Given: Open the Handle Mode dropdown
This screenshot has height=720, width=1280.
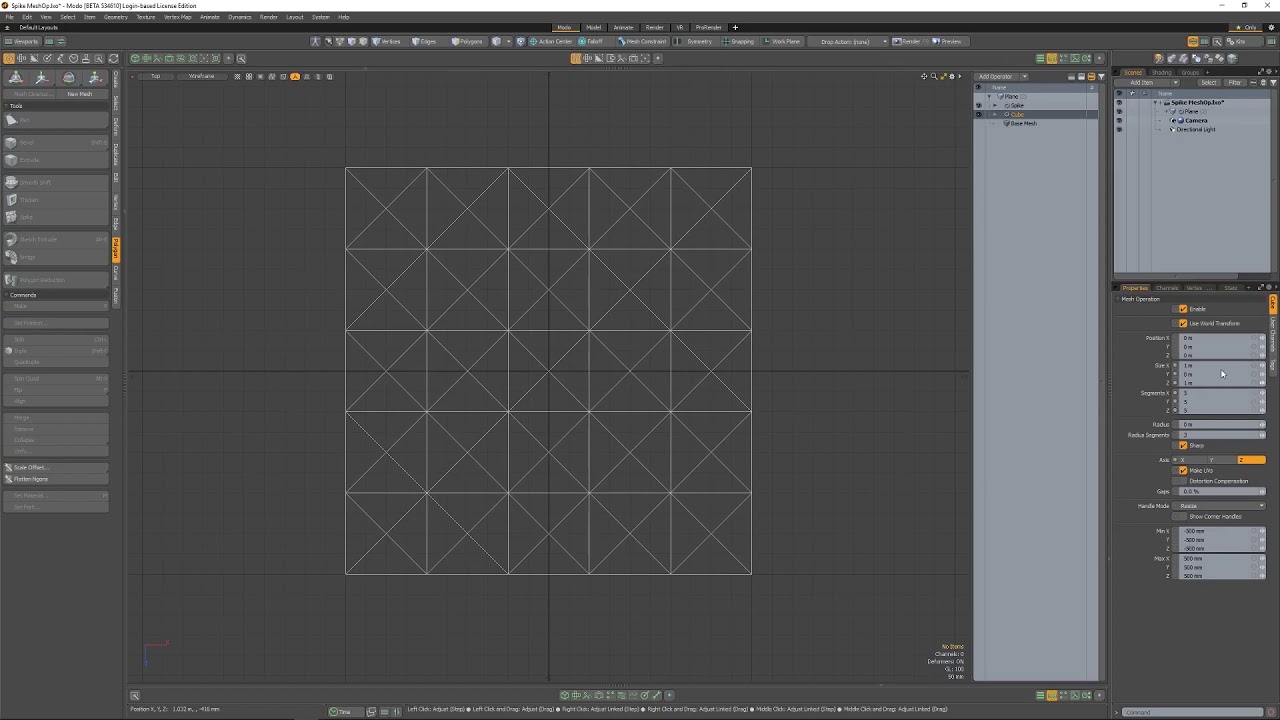Looking at the screenshot, I should [1220, 506].
